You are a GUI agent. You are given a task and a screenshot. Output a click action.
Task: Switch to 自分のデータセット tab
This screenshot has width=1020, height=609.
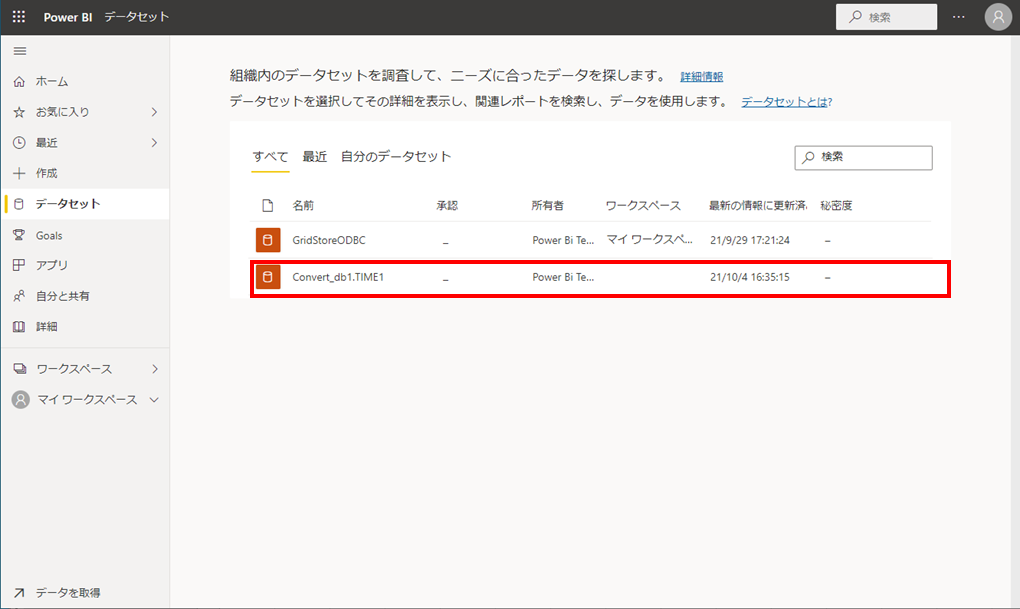tap(396, 157)
